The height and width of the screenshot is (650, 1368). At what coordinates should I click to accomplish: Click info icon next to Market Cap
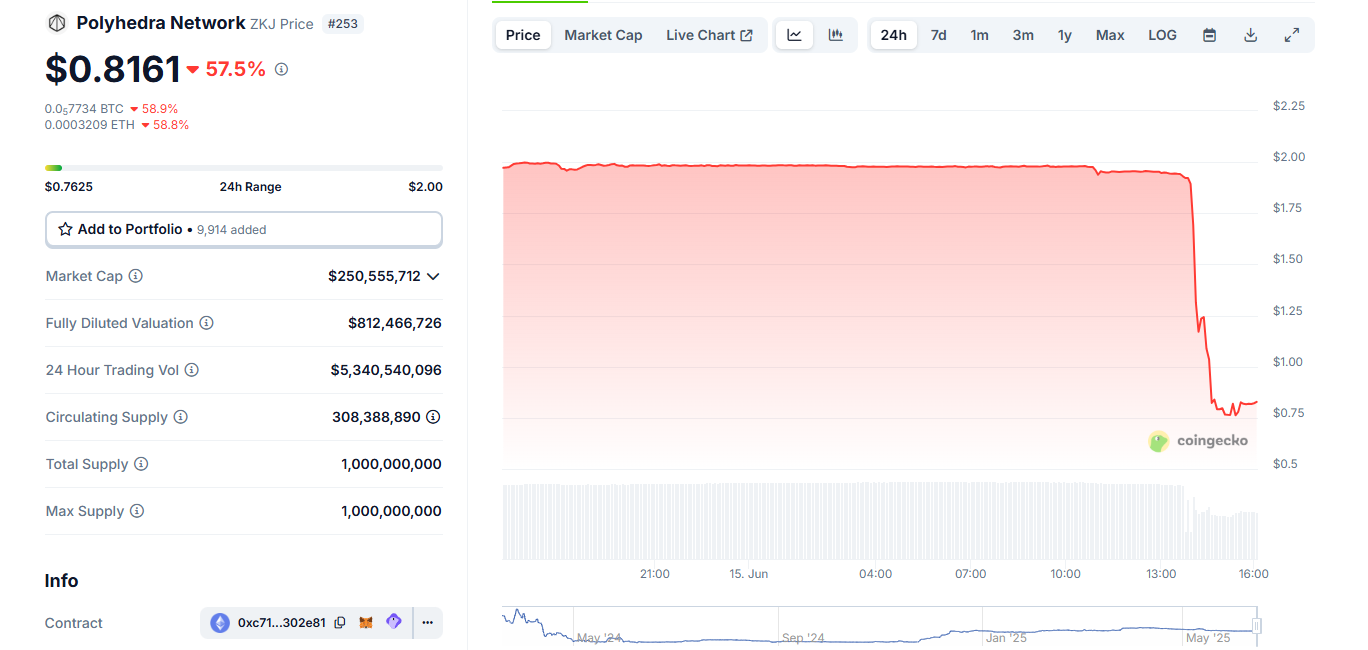(x=136, y=276)
